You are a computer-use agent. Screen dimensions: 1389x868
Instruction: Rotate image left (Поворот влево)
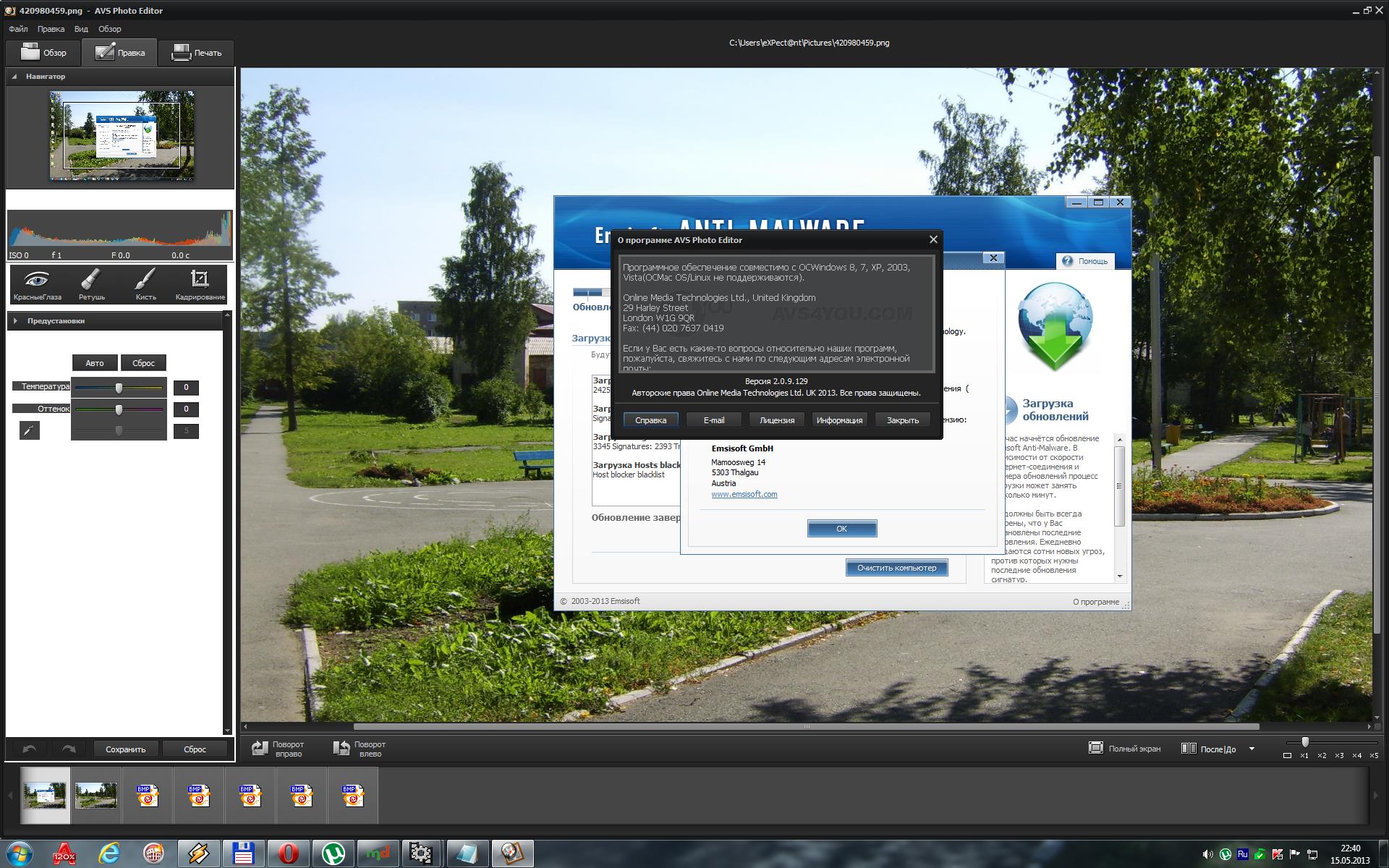point(360,749)
